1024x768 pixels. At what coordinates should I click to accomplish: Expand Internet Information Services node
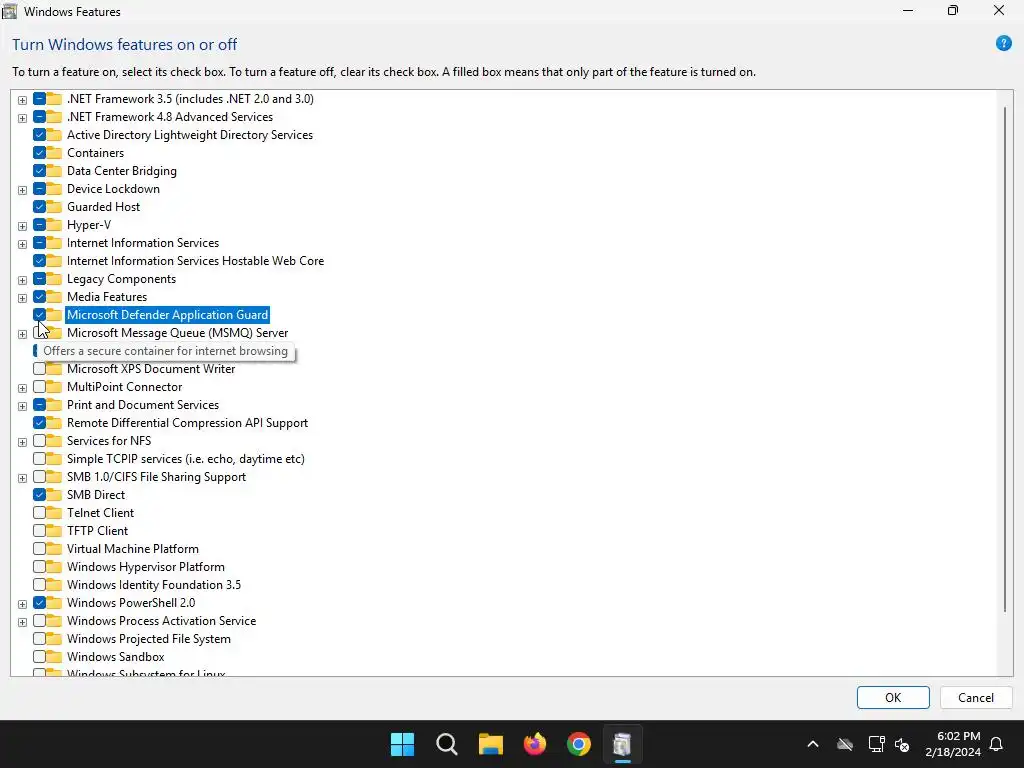[22, 244]
